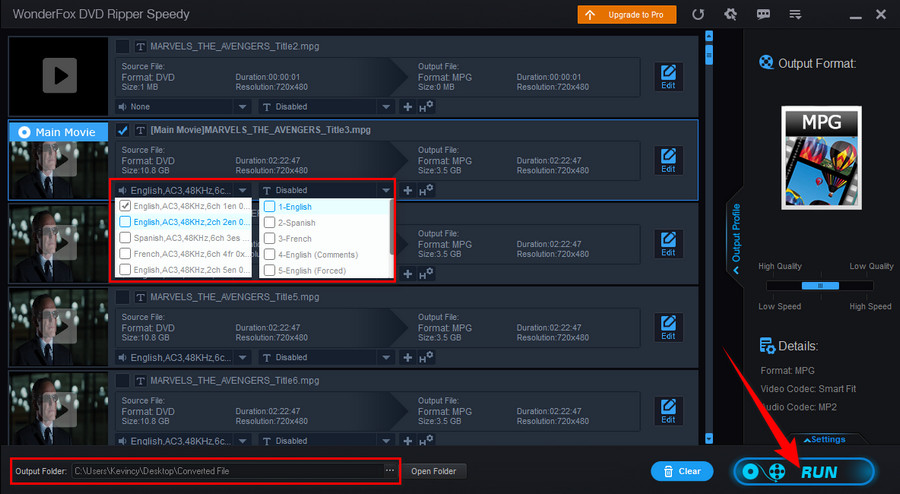Check English AC3 2ch 2en audio track

(x=125, y=221)
